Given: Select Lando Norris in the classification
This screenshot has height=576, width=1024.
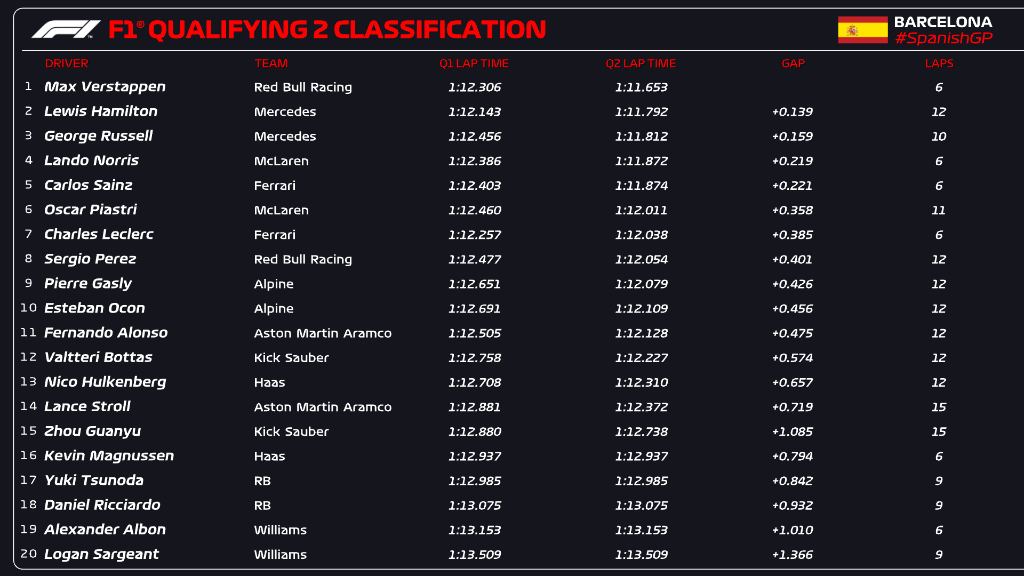Looking at the screenshot, I should pos(92,160).
